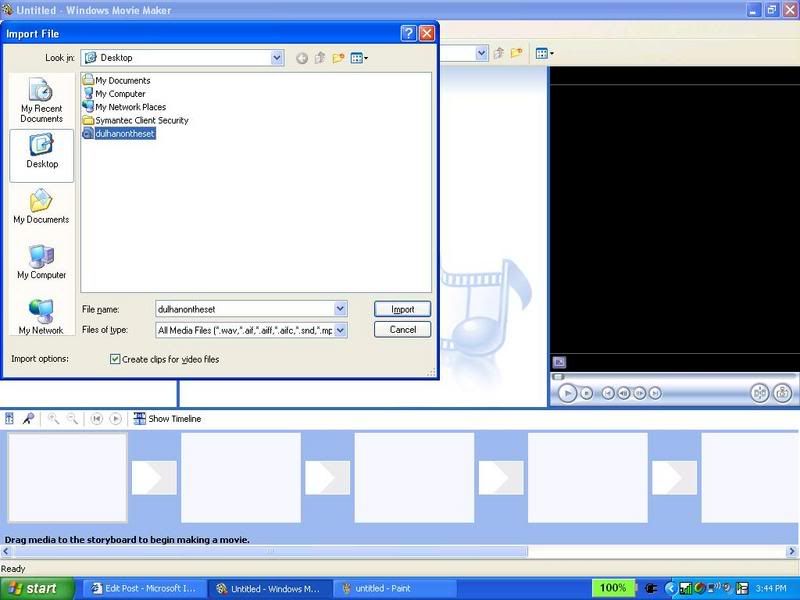Open My Network in the places bar
The width and height of the screenshot is (800, 600).
[x=41, y=316]
